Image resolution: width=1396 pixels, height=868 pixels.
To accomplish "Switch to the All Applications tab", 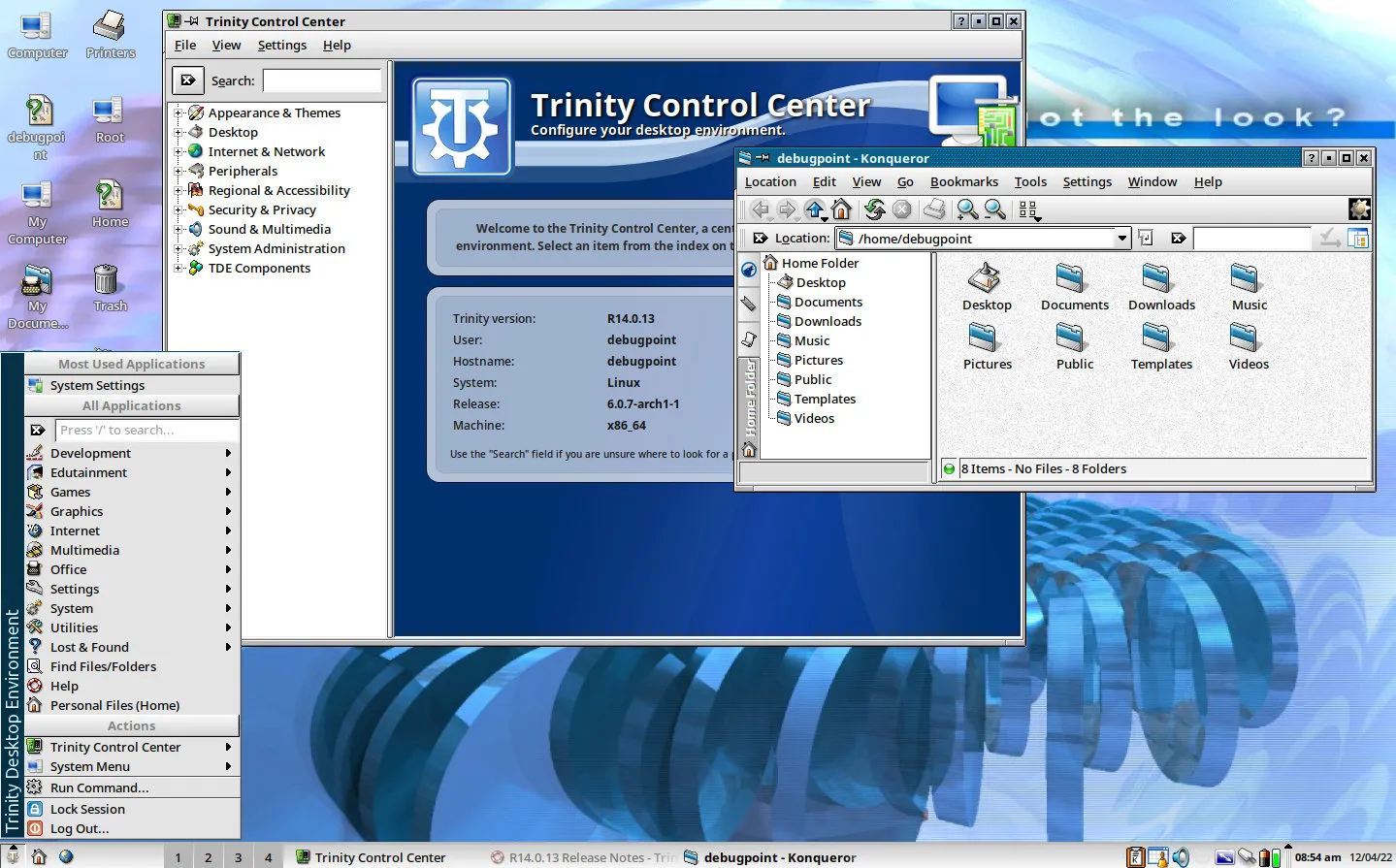I will [x=131, y=405].
